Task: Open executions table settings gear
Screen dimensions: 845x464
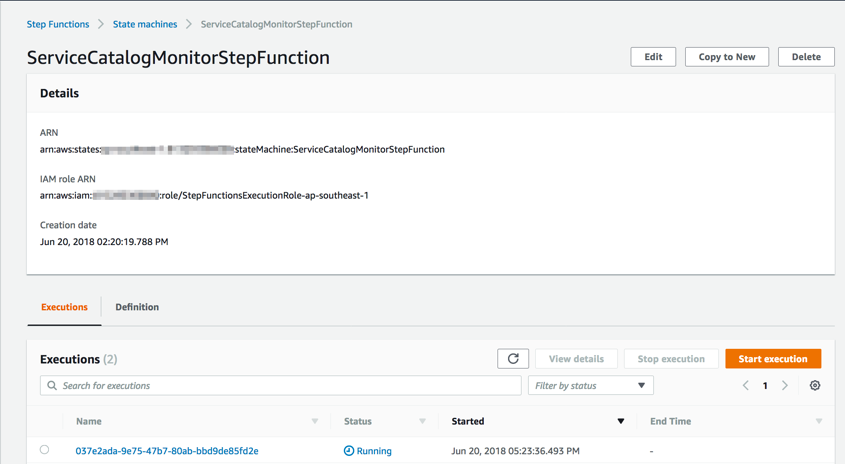Action: click(815, 385)
